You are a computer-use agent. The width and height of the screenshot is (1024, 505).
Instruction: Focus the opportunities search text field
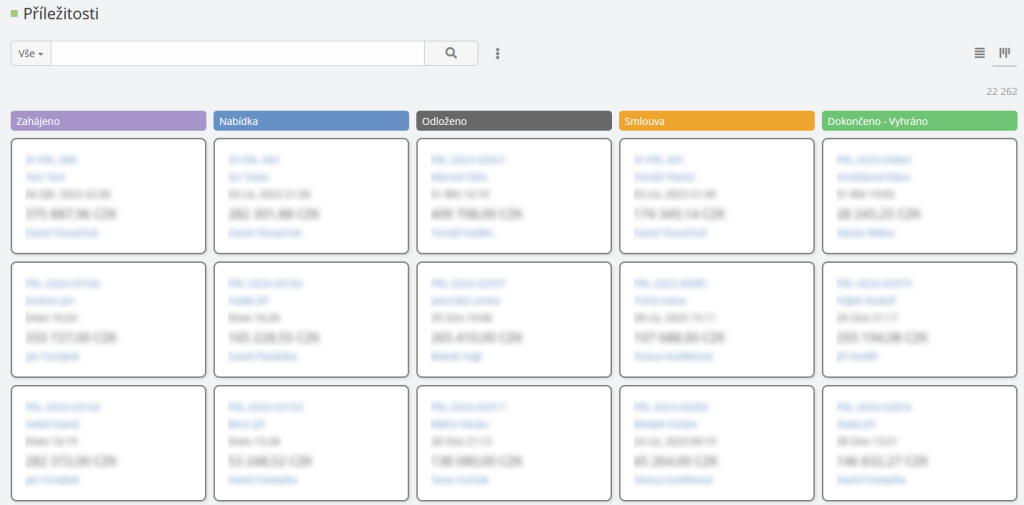coord(237,53)
